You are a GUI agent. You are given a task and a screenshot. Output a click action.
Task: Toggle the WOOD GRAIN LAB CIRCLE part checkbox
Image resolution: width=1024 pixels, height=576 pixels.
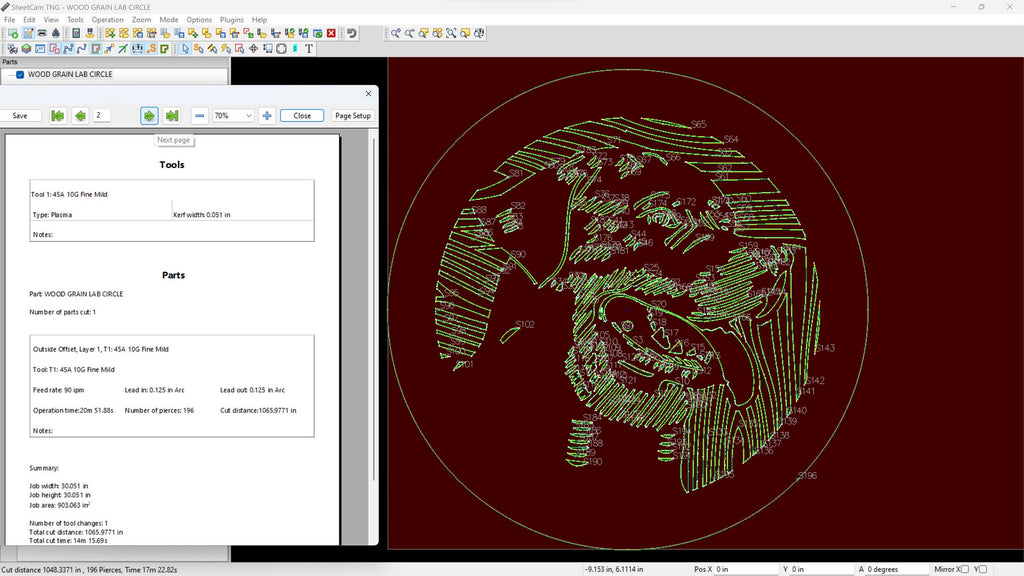pos(20,74)
